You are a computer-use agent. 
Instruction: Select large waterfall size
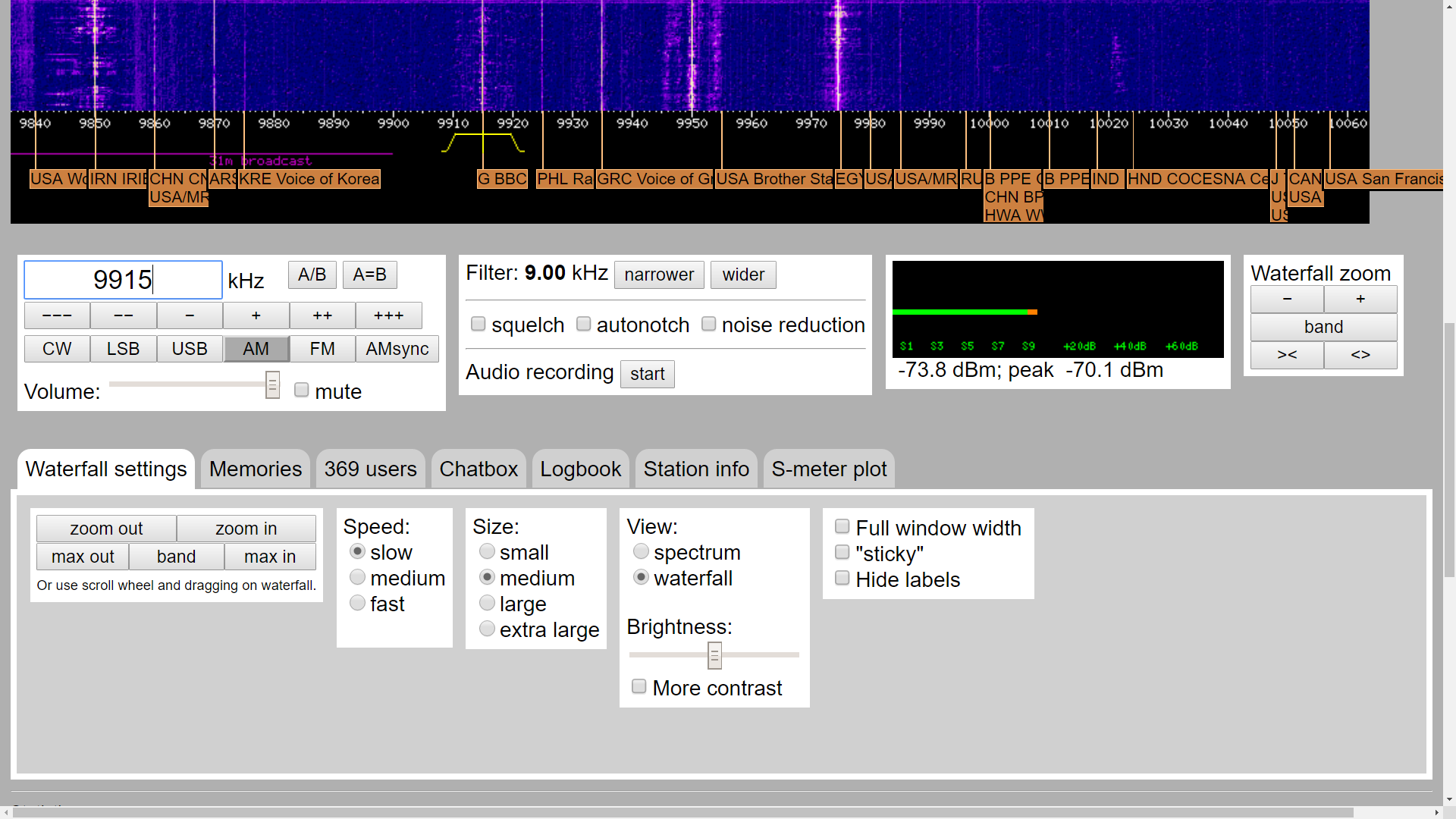[x=488, y=603]
